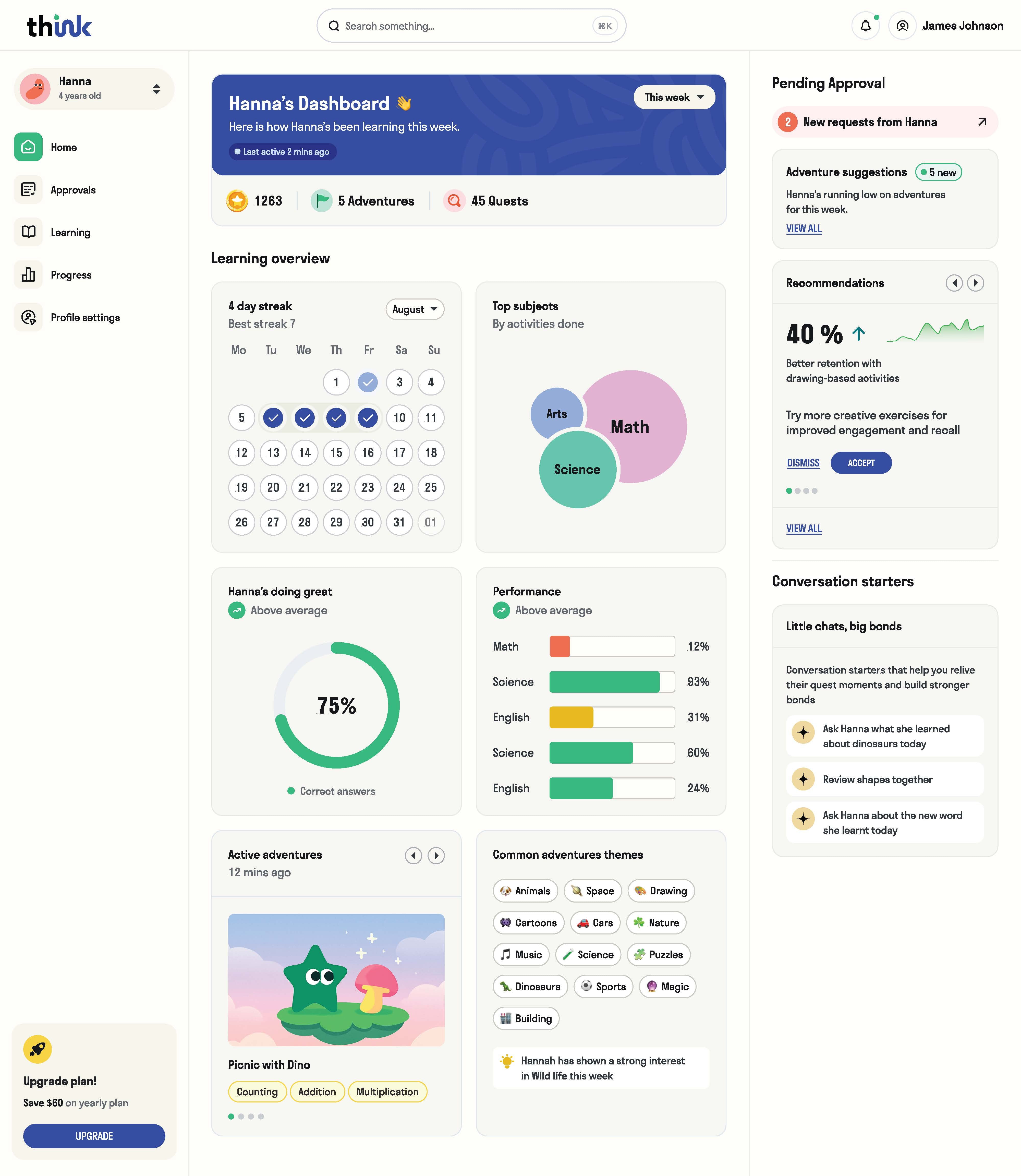Go to previous recommendation
1021x1176 pixels.
[954, 283]
